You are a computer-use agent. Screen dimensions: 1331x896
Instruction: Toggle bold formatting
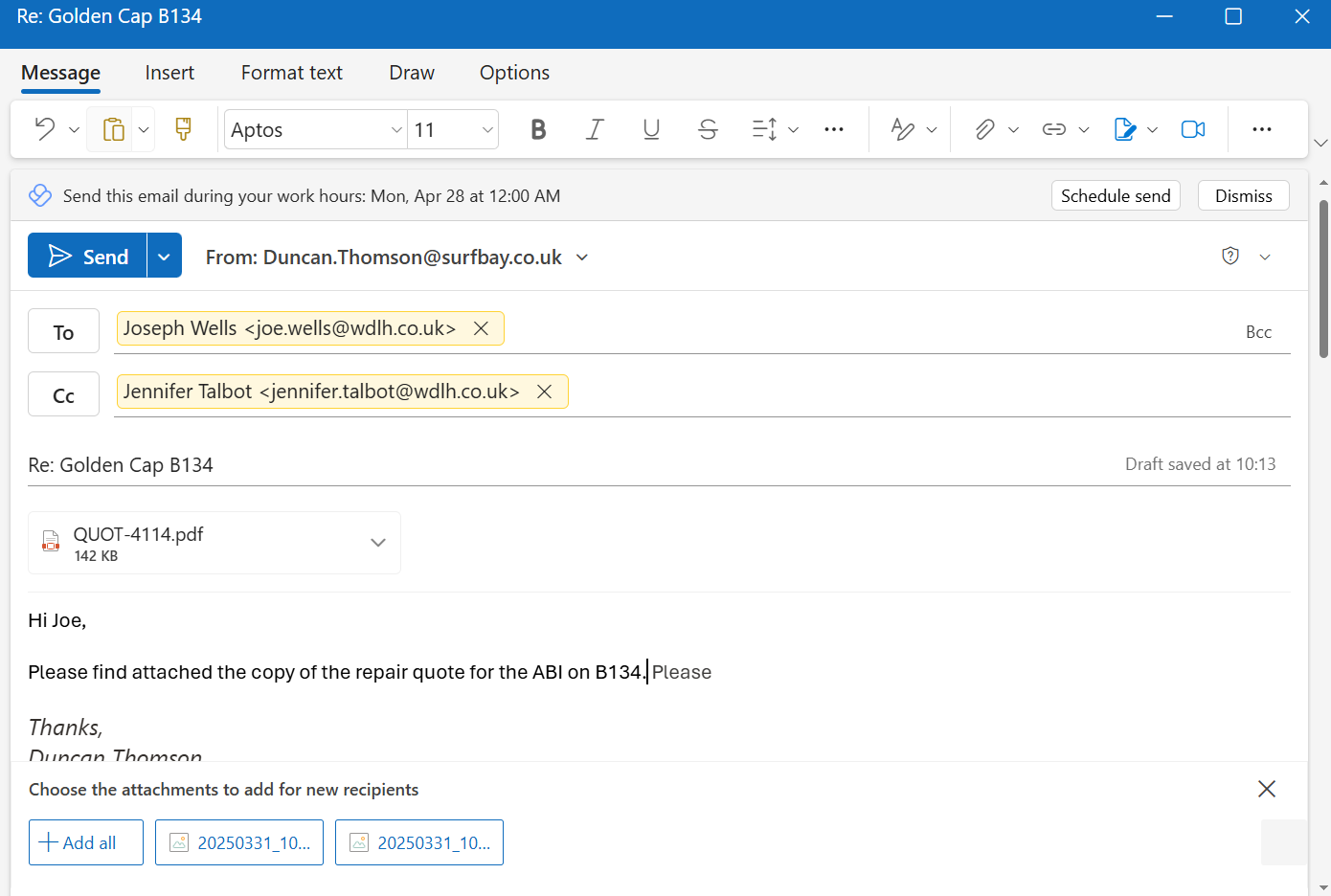[x=538, y=129]
